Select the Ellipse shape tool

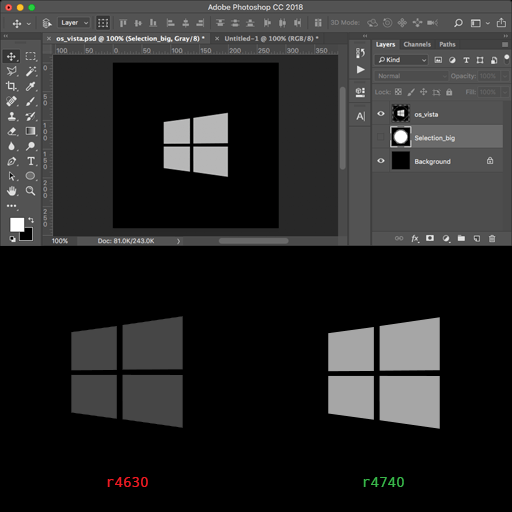(x=31, y=176)
